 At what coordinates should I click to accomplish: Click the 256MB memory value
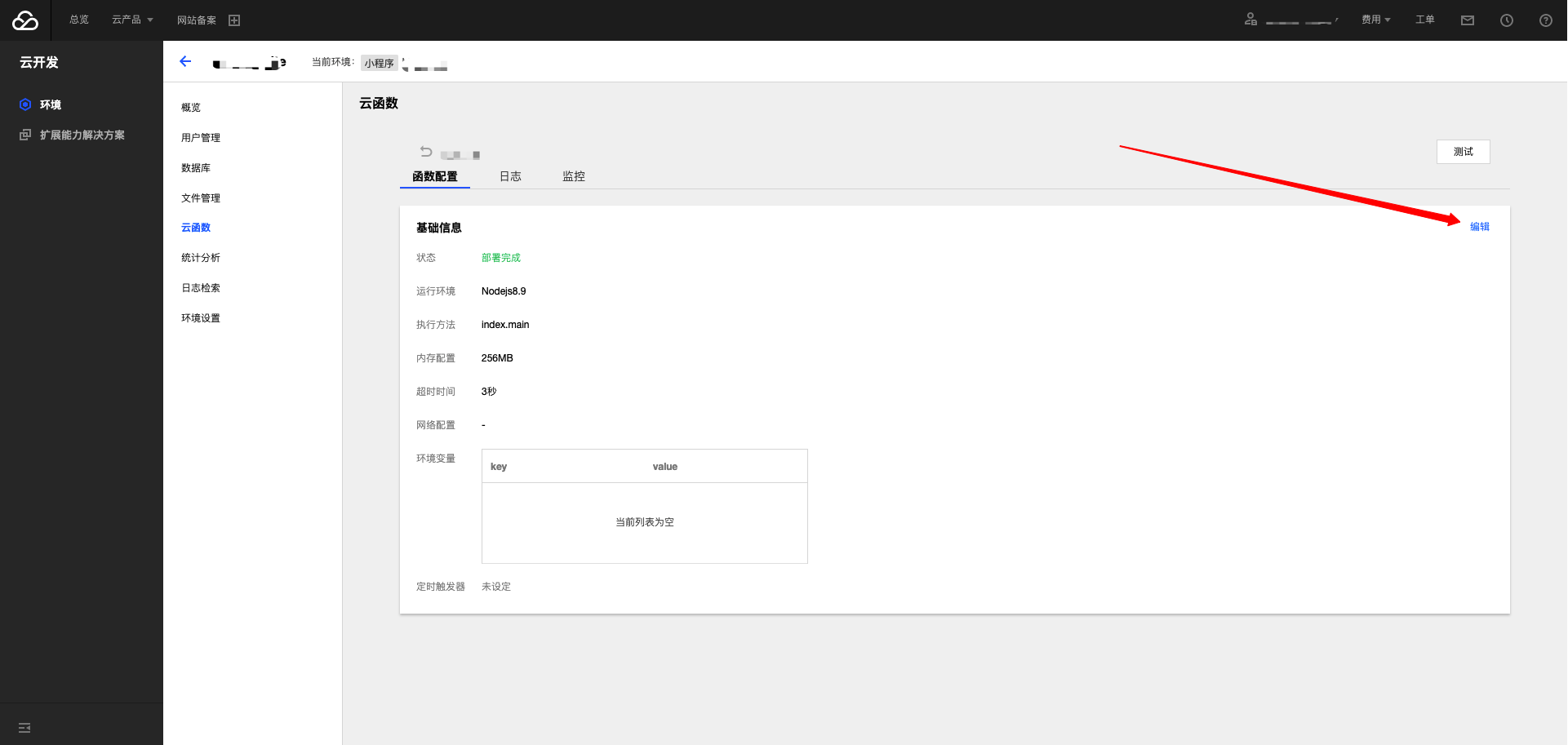pyautogui.click(x=497, y=358)
